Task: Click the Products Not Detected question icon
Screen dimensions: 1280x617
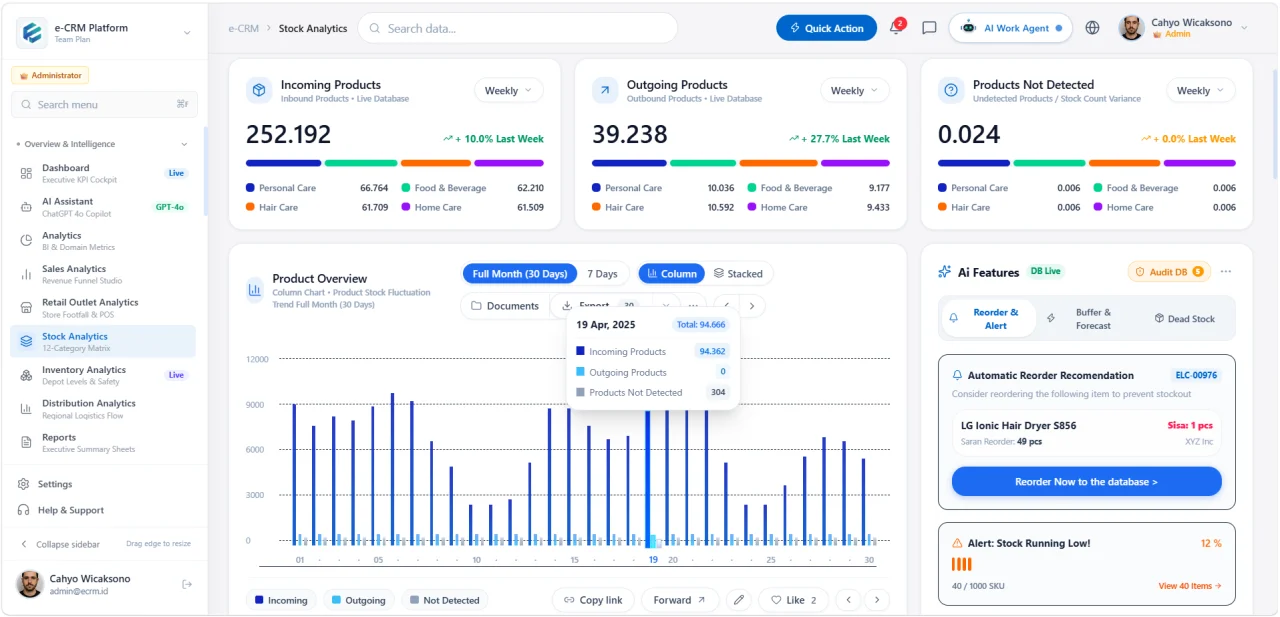Action: (x=951, y=90)
